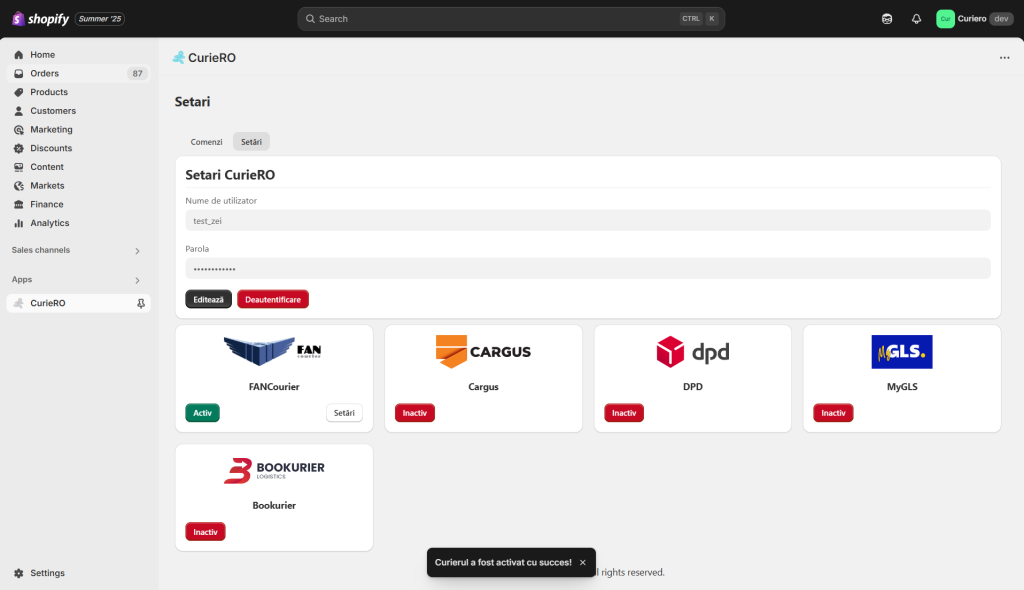
Task: Go to Home in sidebar
Action: tap(42, 55)
